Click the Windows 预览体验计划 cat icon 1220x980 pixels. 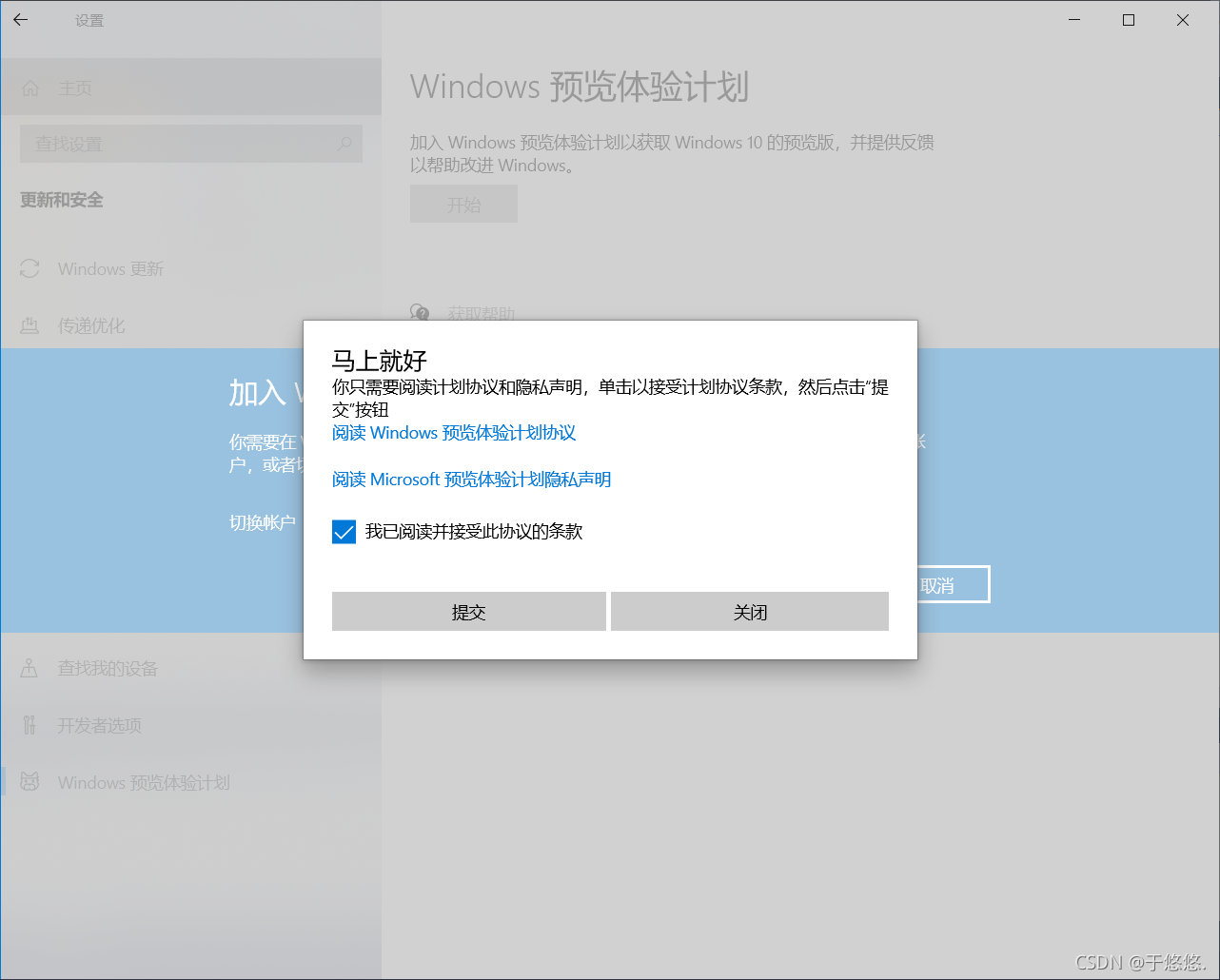tap(30, 782)
